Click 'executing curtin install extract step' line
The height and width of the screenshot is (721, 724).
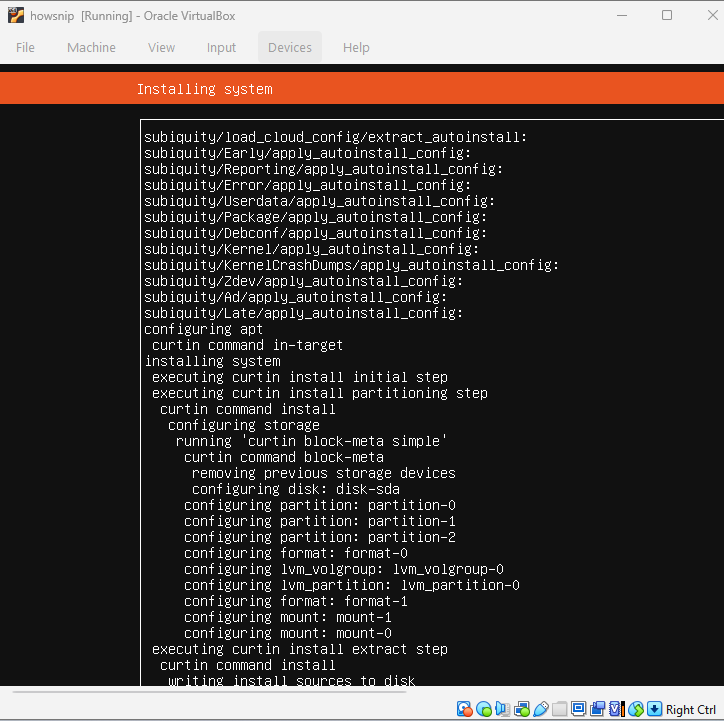click(x=300, y=649)
